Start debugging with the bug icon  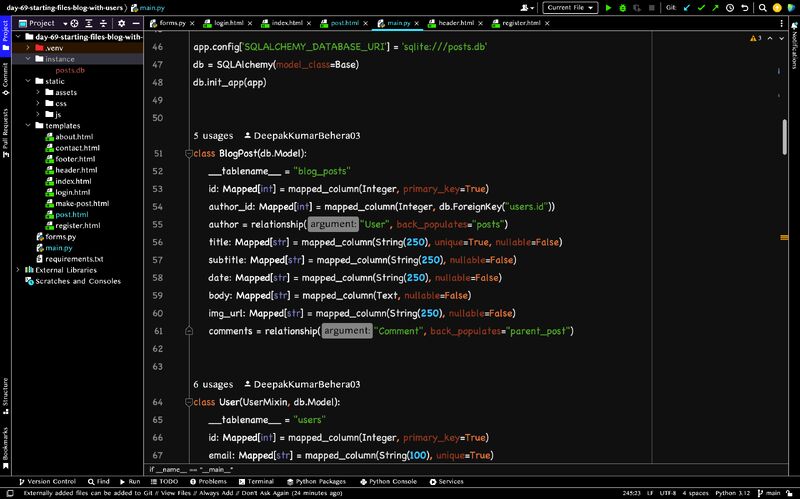[624, 8]
